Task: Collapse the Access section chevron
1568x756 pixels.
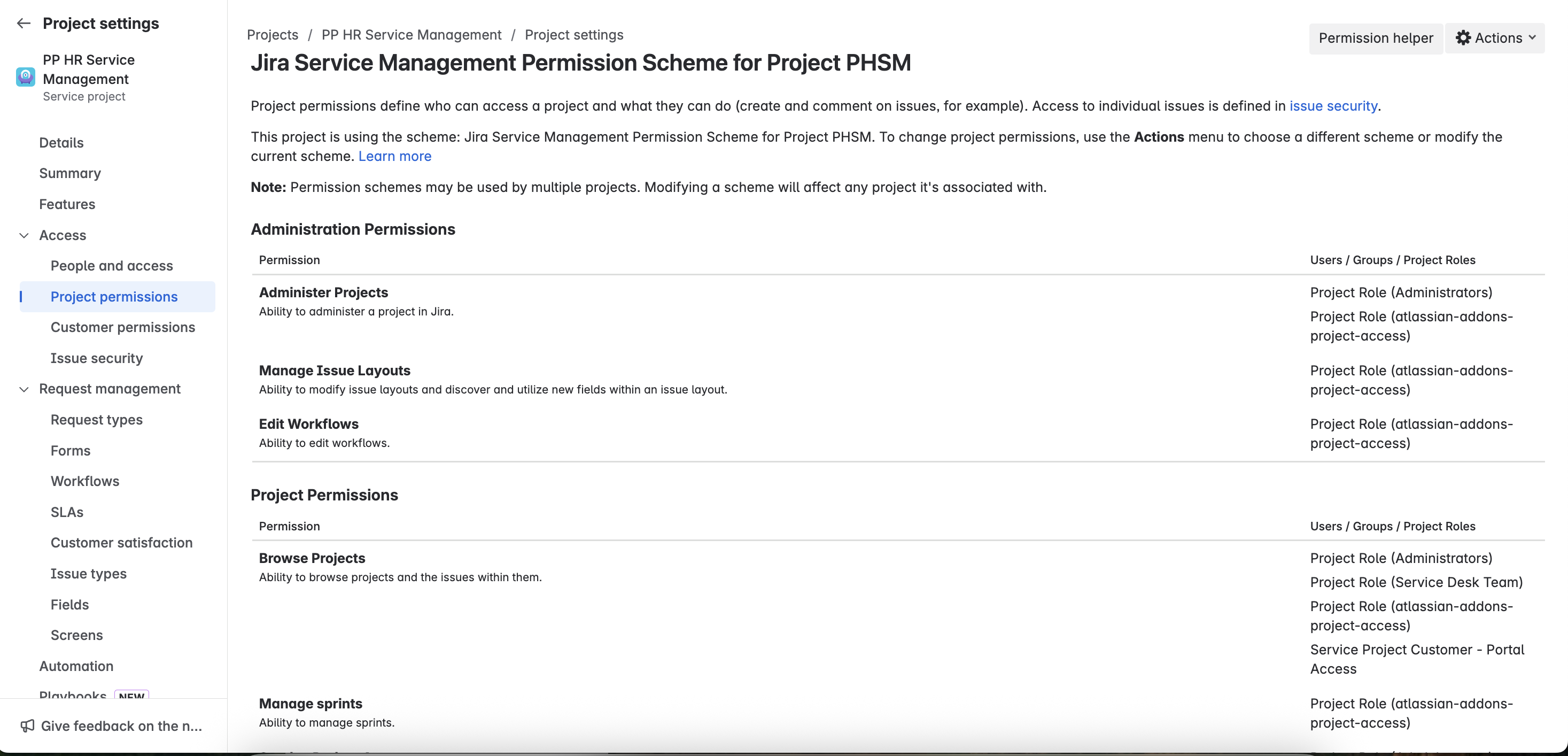Action: click(24, 235)
